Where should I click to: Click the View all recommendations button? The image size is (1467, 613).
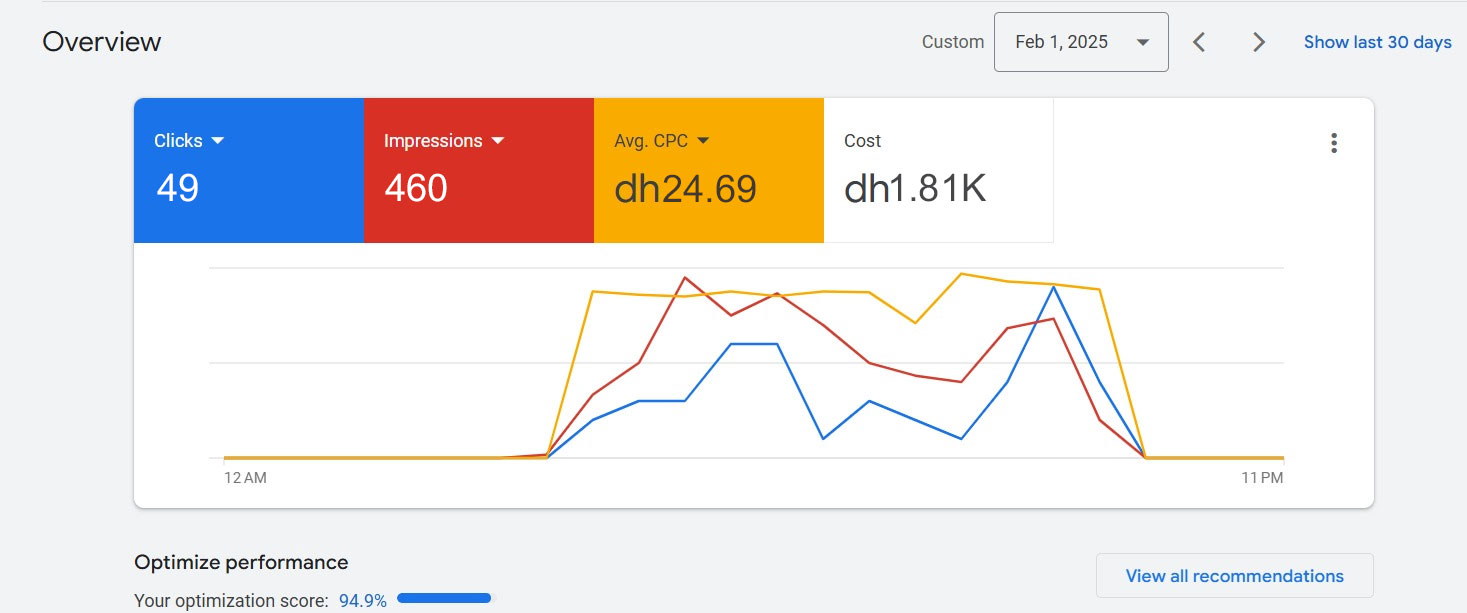click(x=1234, y=576)
